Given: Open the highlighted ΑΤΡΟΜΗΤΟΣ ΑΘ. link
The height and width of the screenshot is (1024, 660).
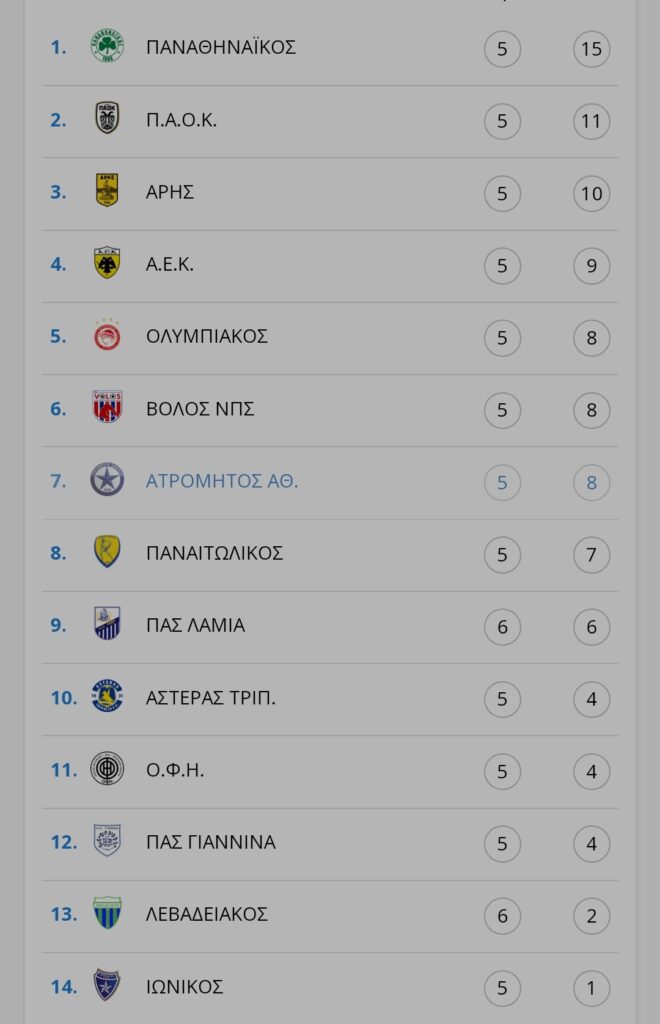Looking at the screenshot, I should (x=222, y=481).
